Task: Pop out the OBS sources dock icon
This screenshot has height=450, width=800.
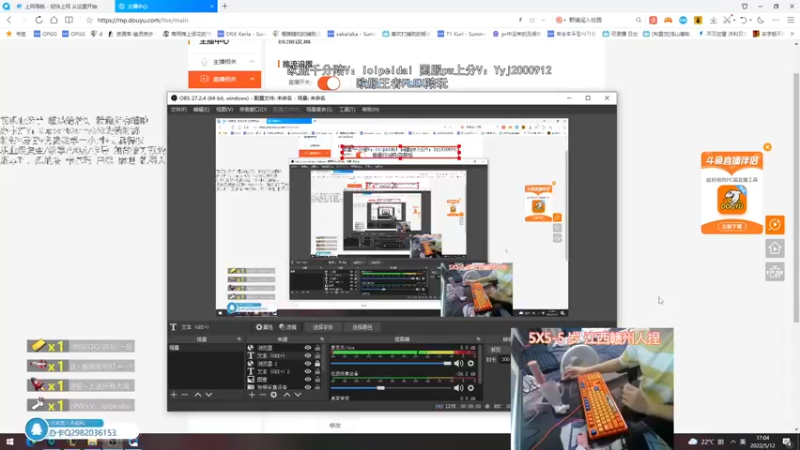Action: (322, 339)
